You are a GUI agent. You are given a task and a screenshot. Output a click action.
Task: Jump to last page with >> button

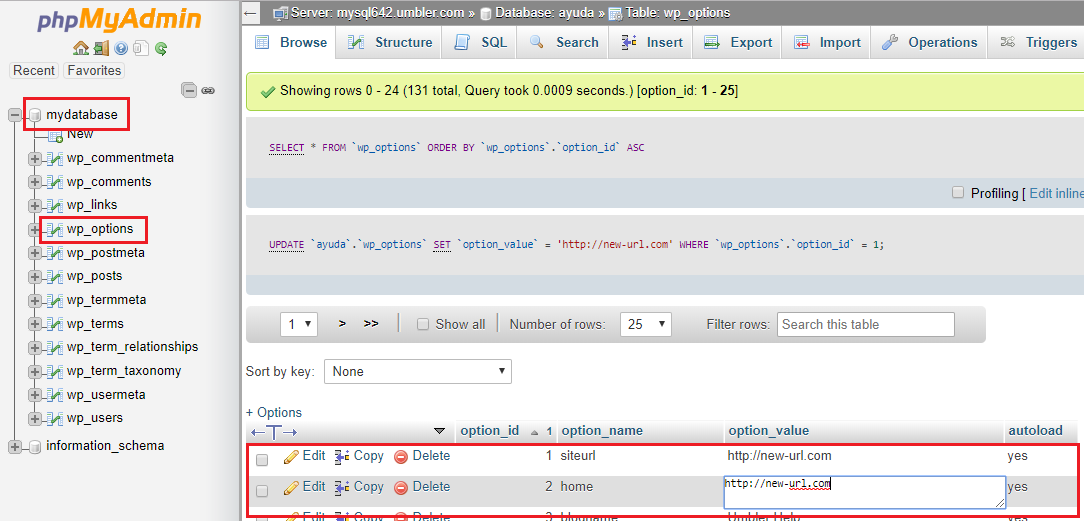[x=371, y=323]
